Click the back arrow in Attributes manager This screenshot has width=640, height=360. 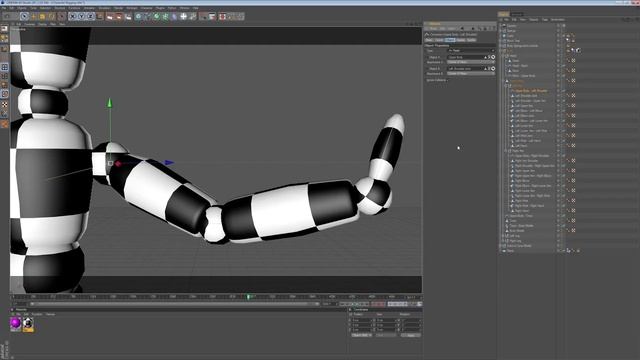[x=463, y=29]
